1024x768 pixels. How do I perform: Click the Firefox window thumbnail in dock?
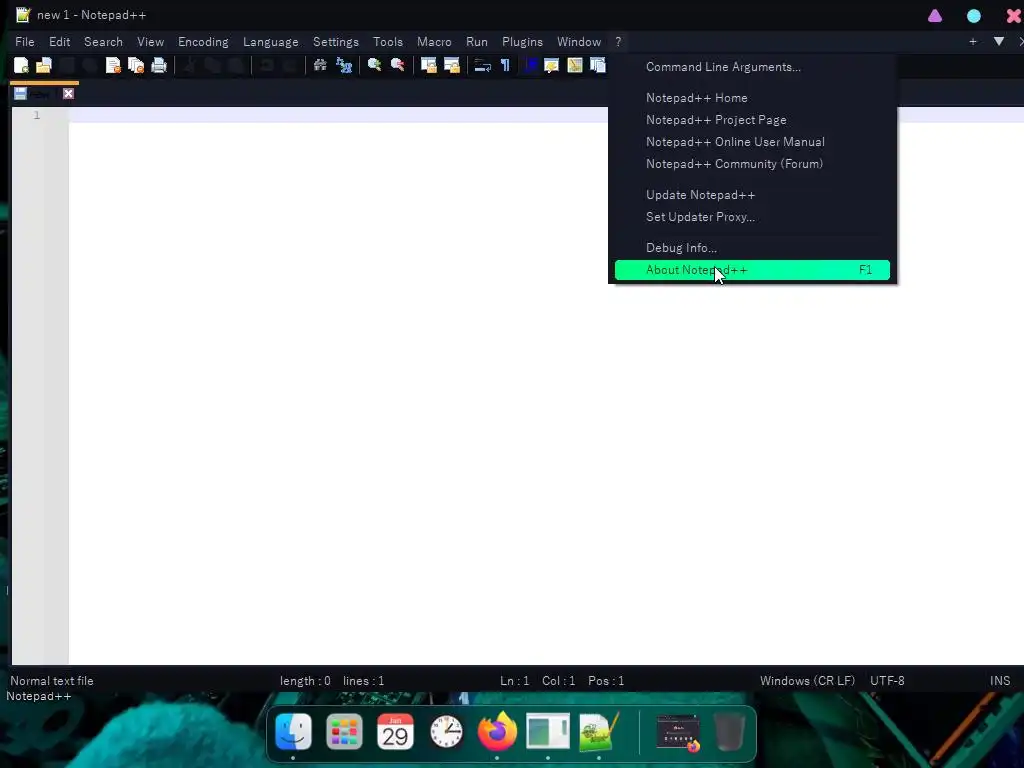678,733
